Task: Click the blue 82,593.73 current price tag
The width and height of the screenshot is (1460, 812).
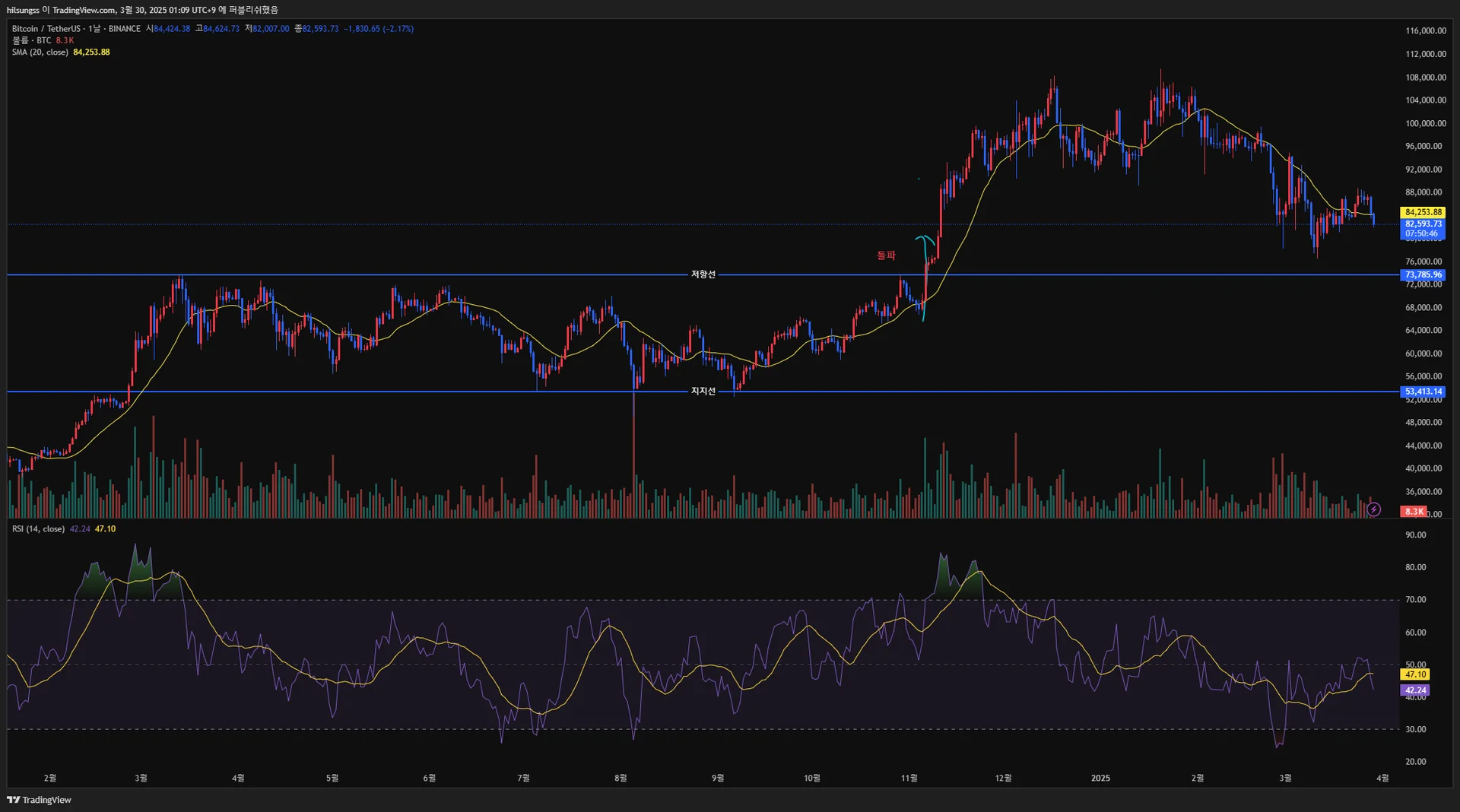Action: (1423, 224)
